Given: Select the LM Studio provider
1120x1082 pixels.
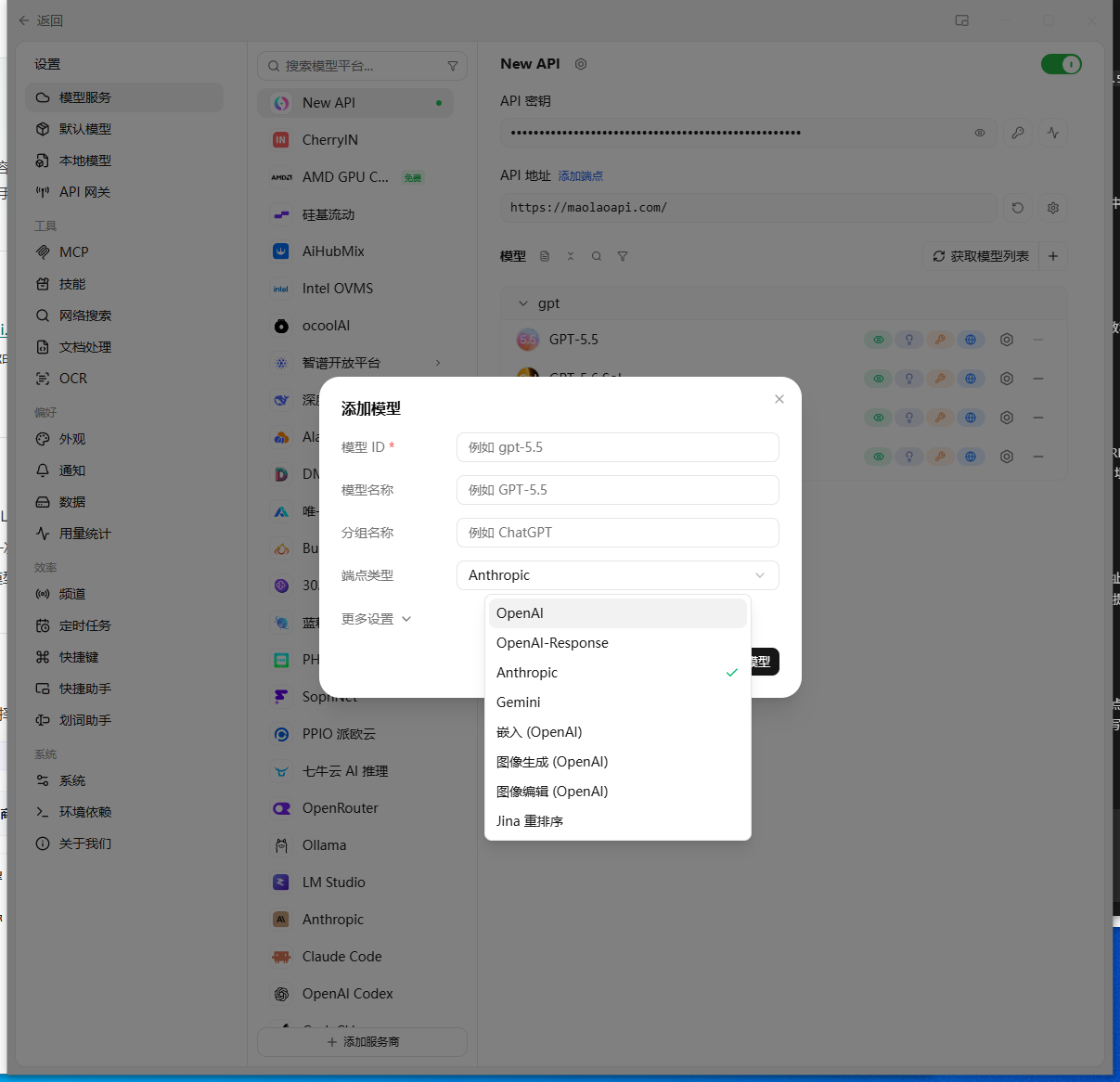Looking at the screenshot, I should pos(355,882).
